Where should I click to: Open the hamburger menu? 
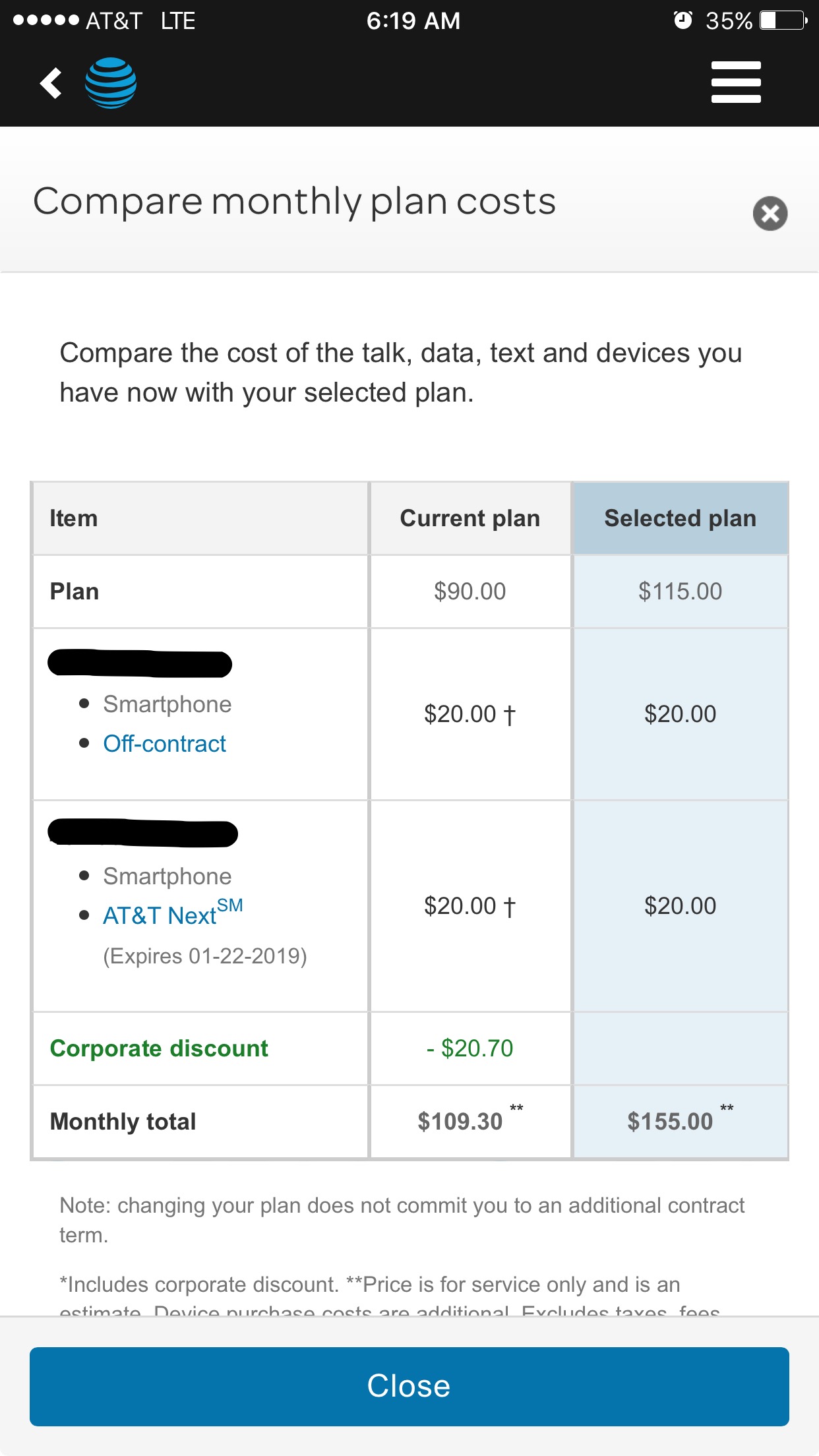(736, 82)
